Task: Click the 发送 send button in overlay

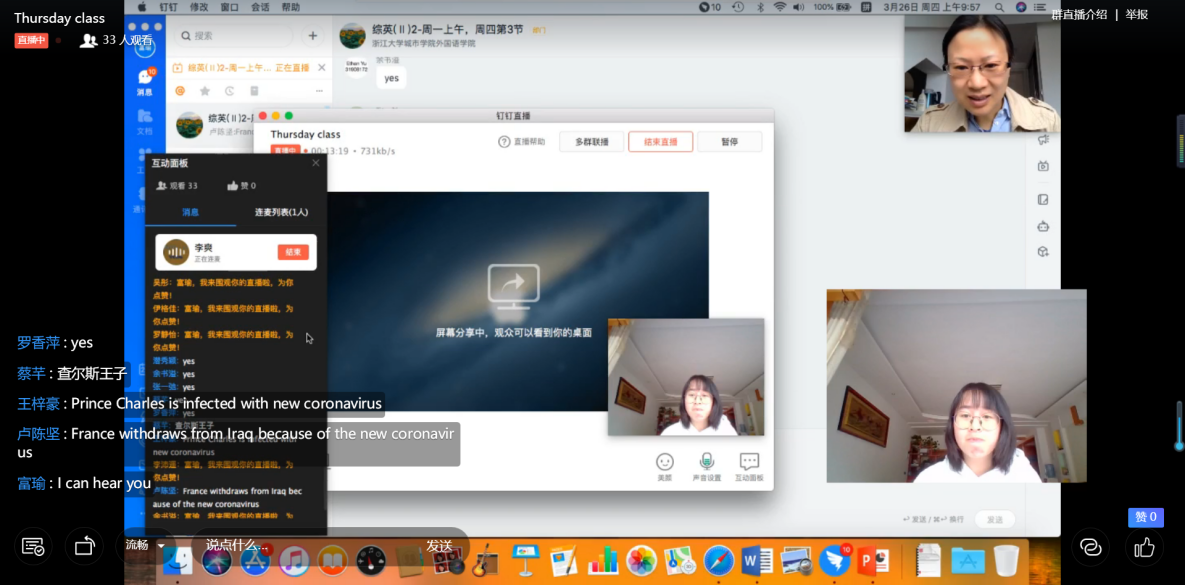Action: click(x=439, y=545)
